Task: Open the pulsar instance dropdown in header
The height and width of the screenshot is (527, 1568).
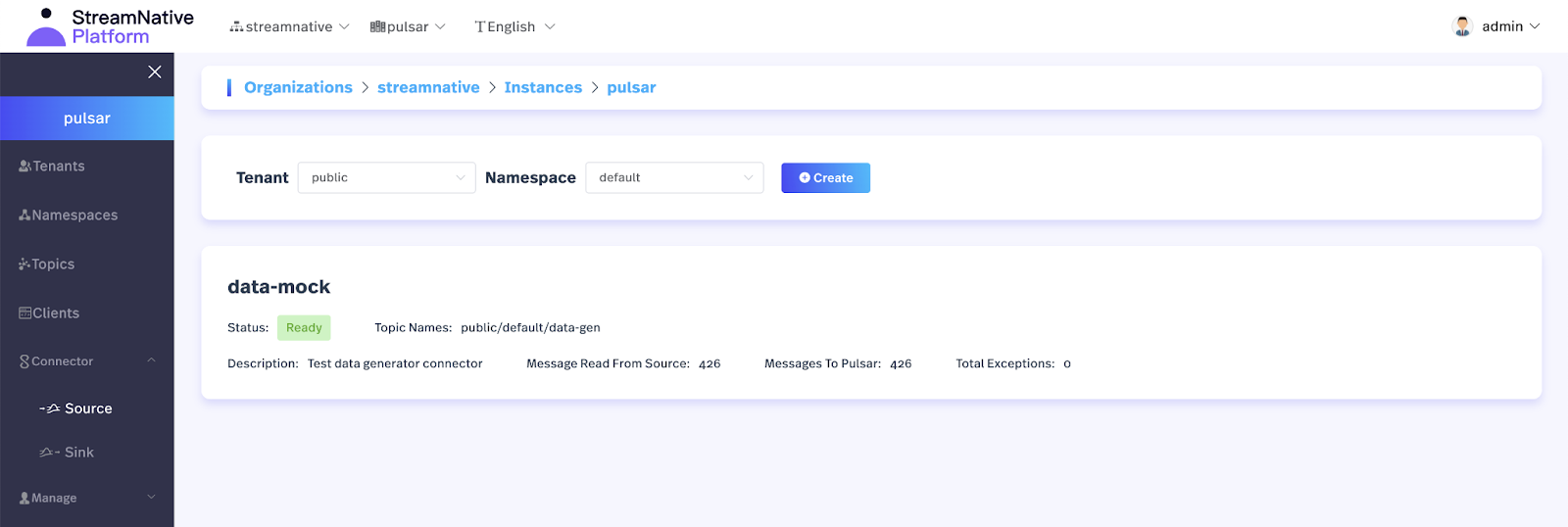Action: pos(408,26)
